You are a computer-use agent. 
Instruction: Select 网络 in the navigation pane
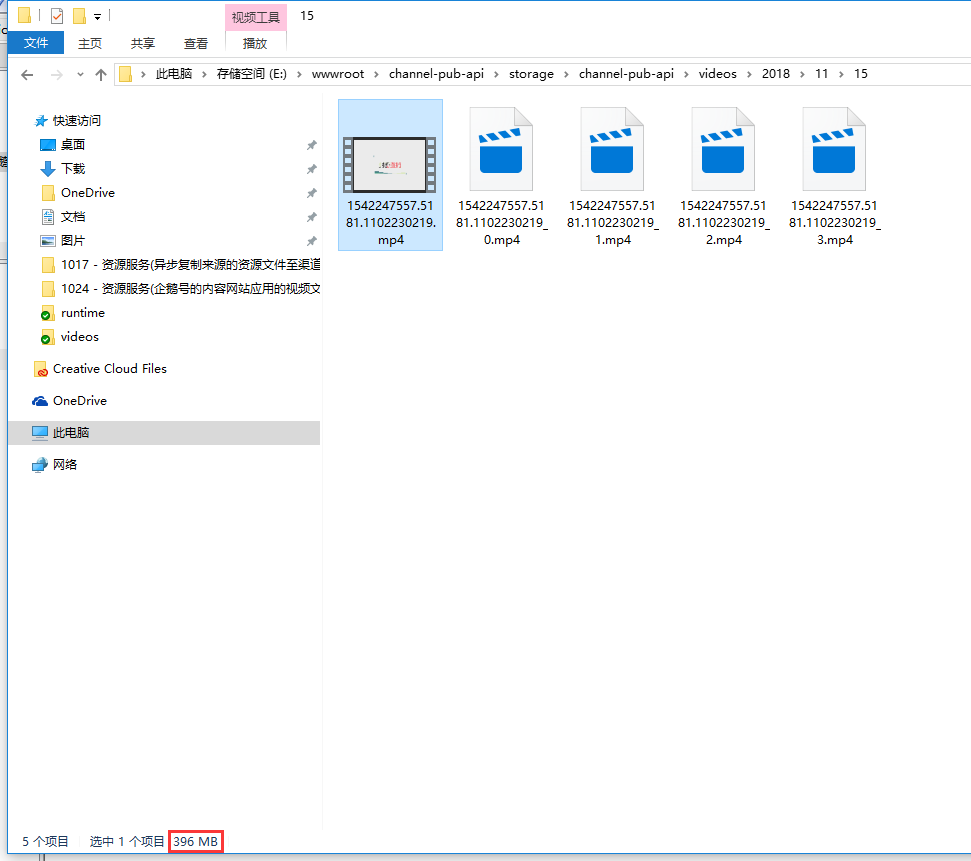click(64, 465)
